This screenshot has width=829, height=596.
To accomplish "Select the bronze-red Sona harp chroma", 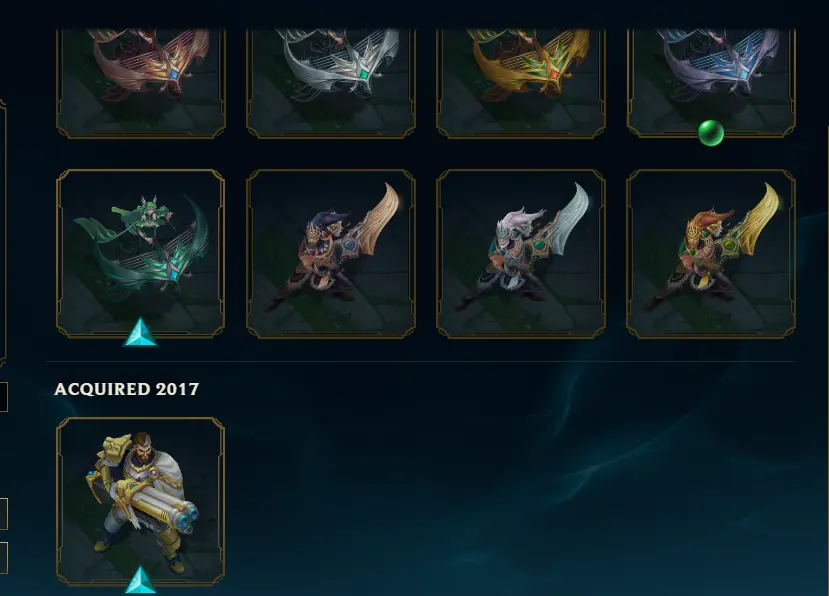I will [141, 82].
